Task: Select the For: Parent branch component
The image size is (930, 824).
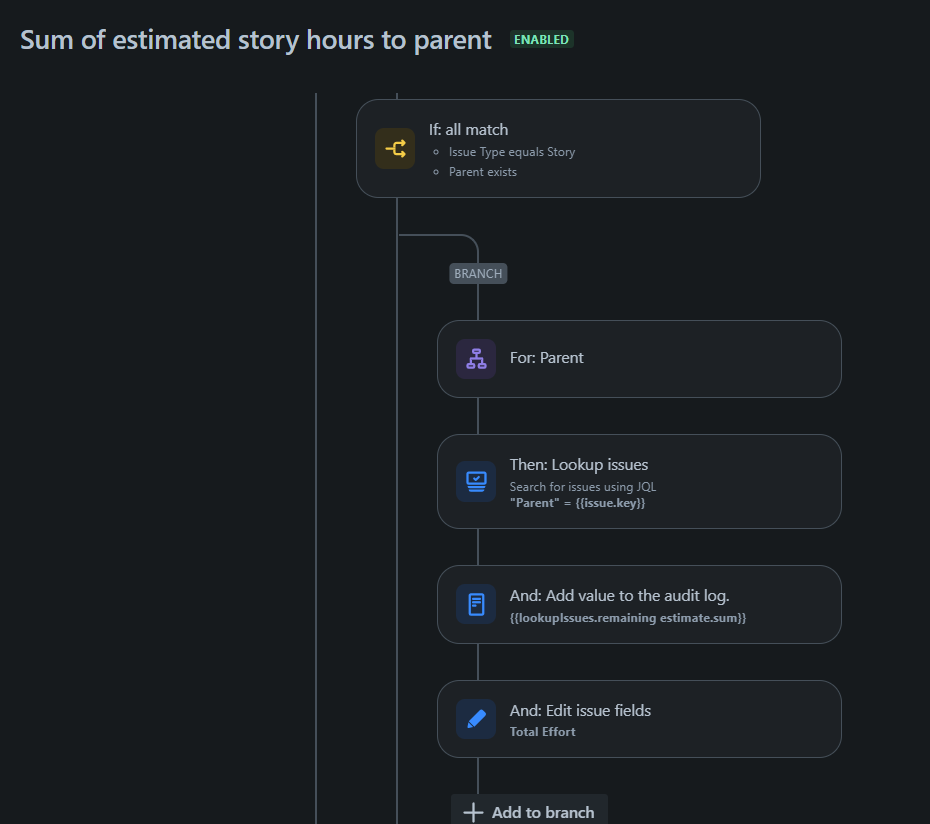Action: coord(639,359)
